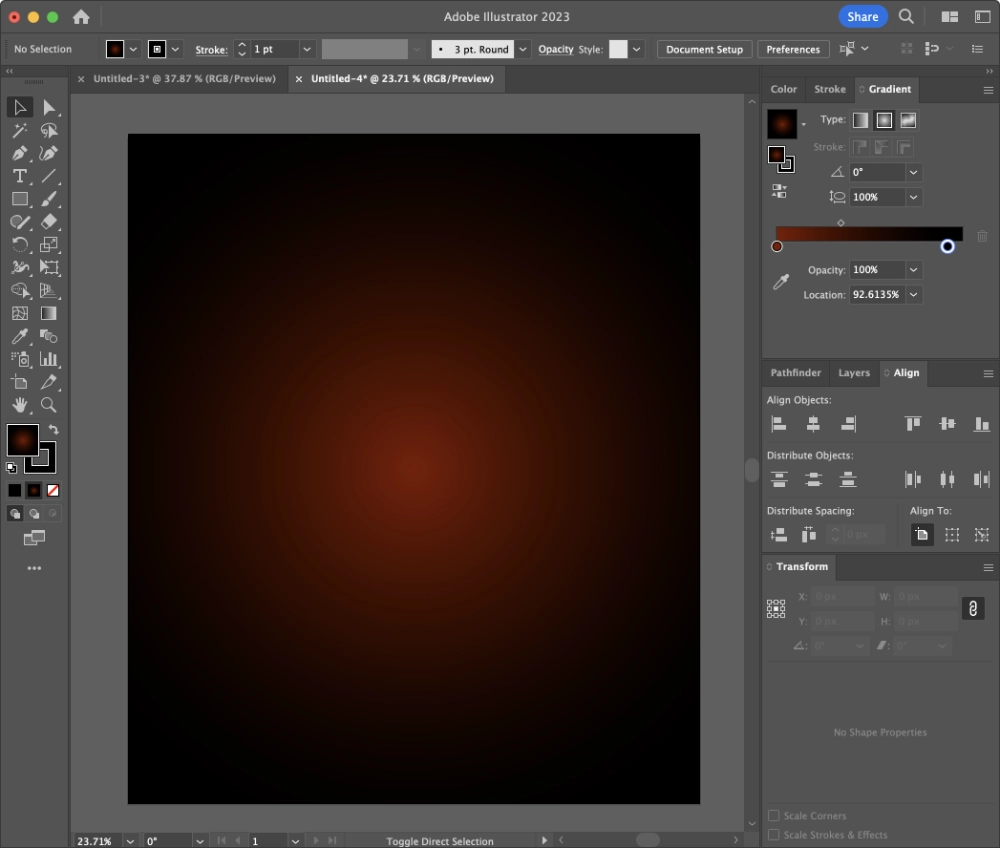The height and width of the screenshot is (848, 1000).
Task: Close the Untitled-4 document tab
Action: pyautogui.click(x=298, y=79)
